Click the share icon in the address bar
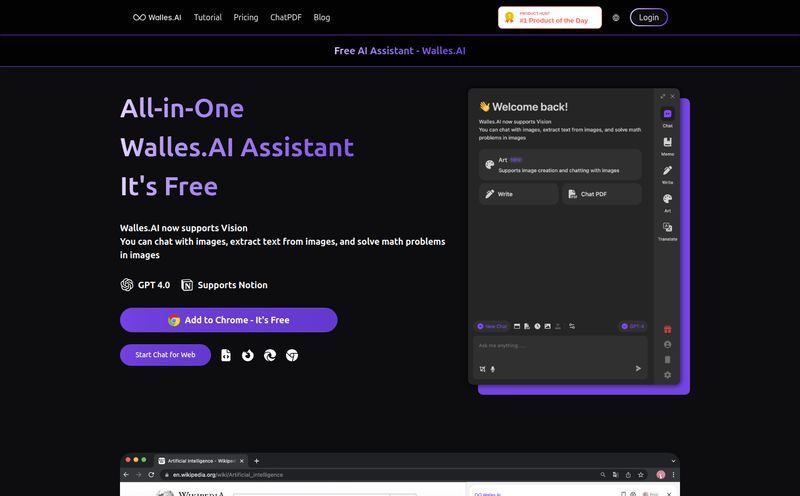This screenshot has width=800, height=496. coord(628,475)
